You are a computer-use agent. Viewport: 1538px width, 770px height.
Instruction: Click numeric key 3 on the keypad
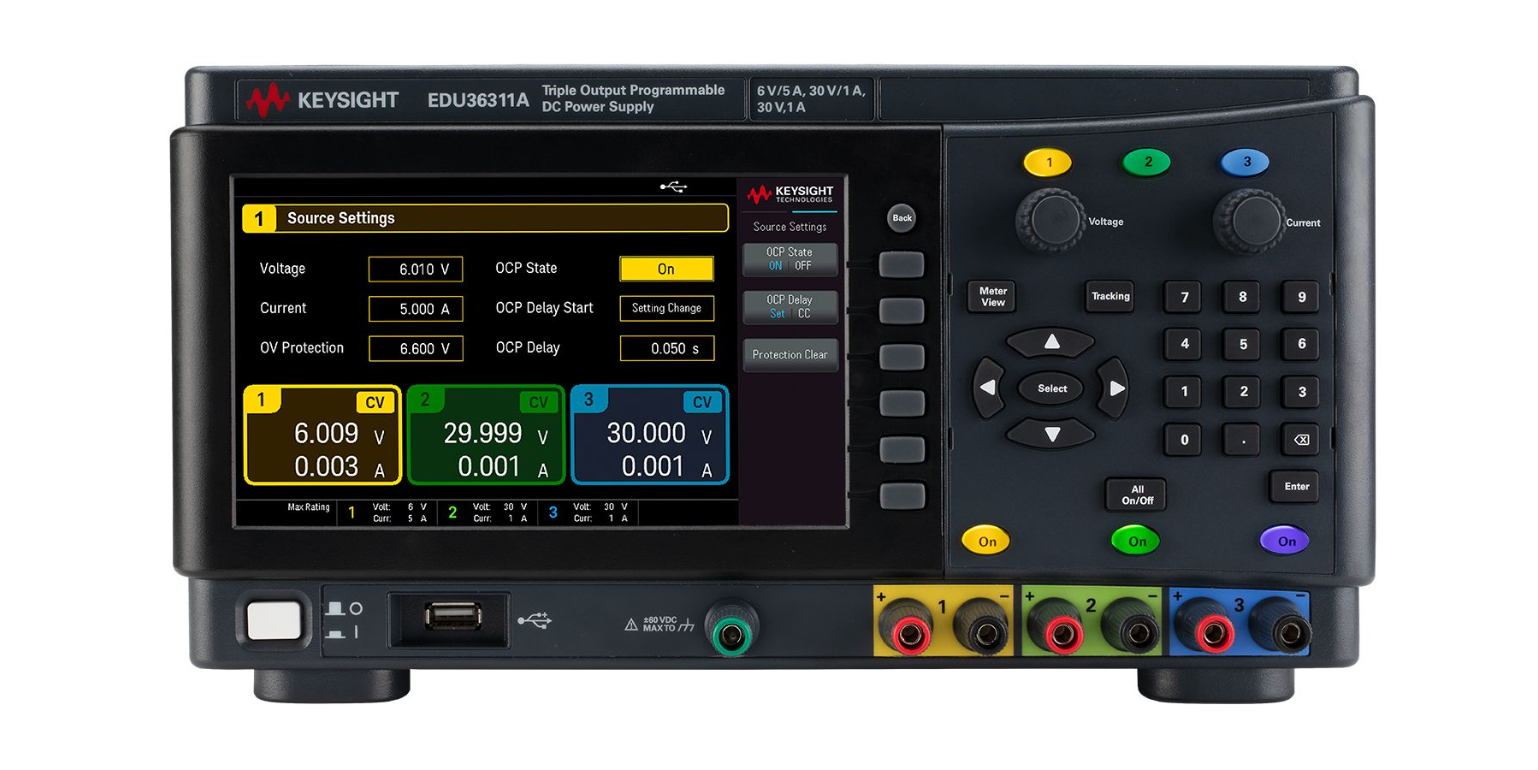click(x=1301, y=392)
